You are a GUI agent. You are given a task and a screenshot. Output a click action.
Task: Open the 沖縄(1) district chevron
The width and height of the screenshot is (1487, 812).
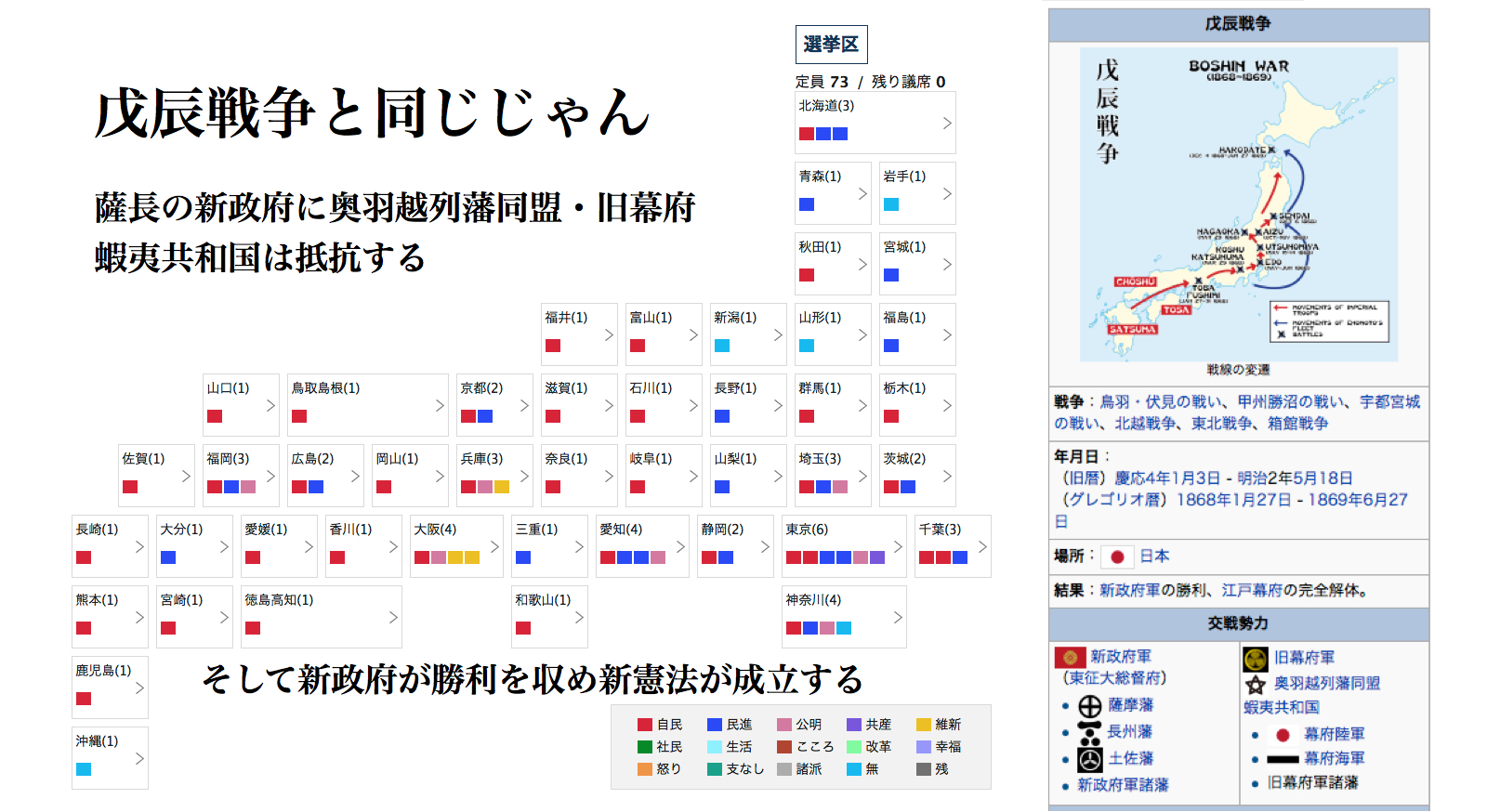pyautogui.click(x=138, y=758)
